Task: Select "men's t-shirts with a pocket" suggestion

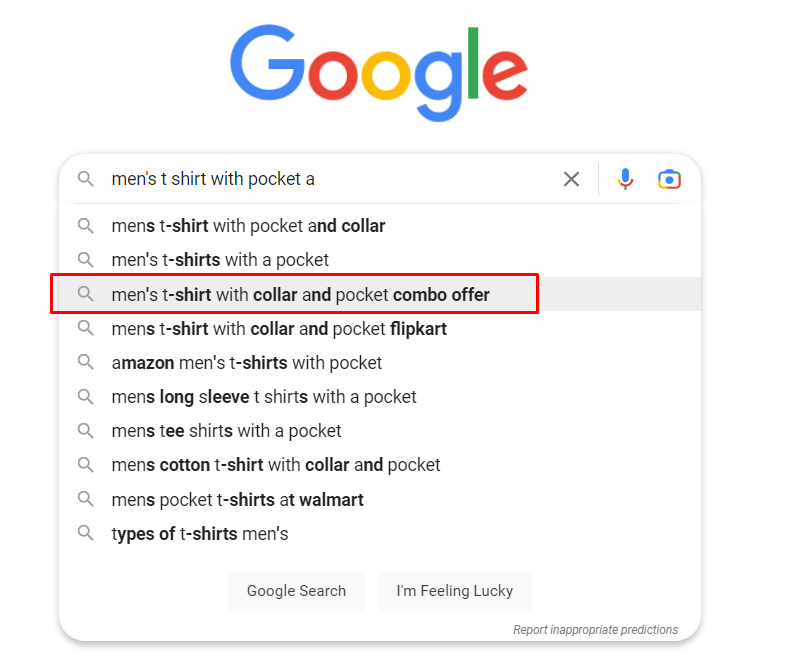Action: (x=379, y=260)
